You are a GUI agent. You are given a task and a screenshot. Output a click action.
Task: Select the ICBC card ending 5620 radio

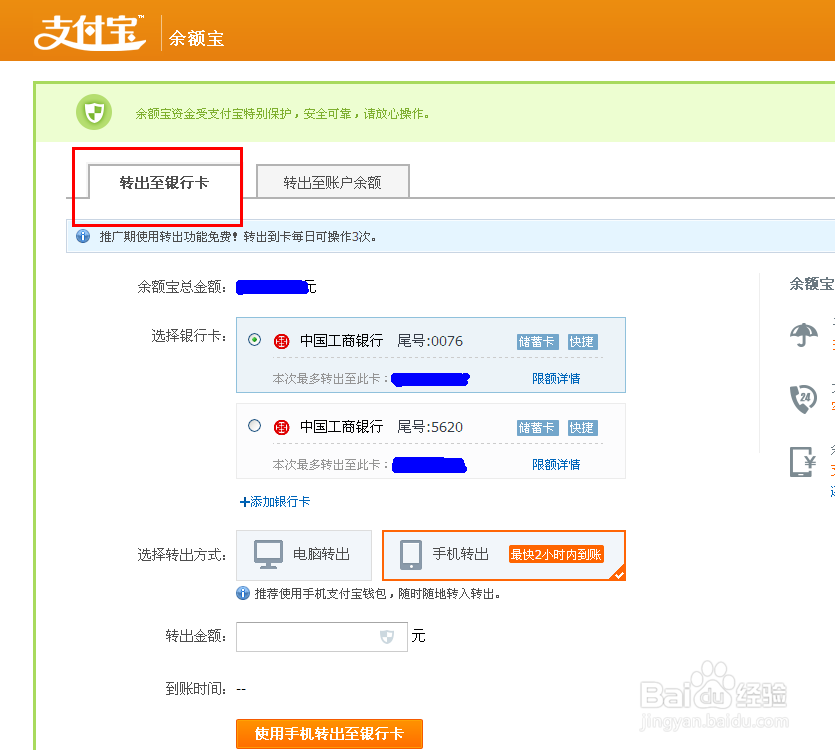click(255, 426)
